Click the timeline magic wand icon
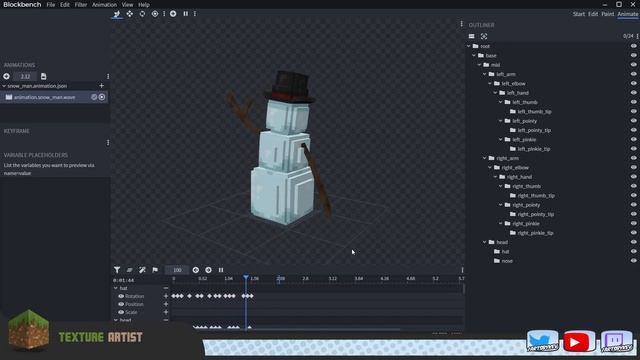The height and width of the screenshot is (360, 640). [x=142, y=270]
